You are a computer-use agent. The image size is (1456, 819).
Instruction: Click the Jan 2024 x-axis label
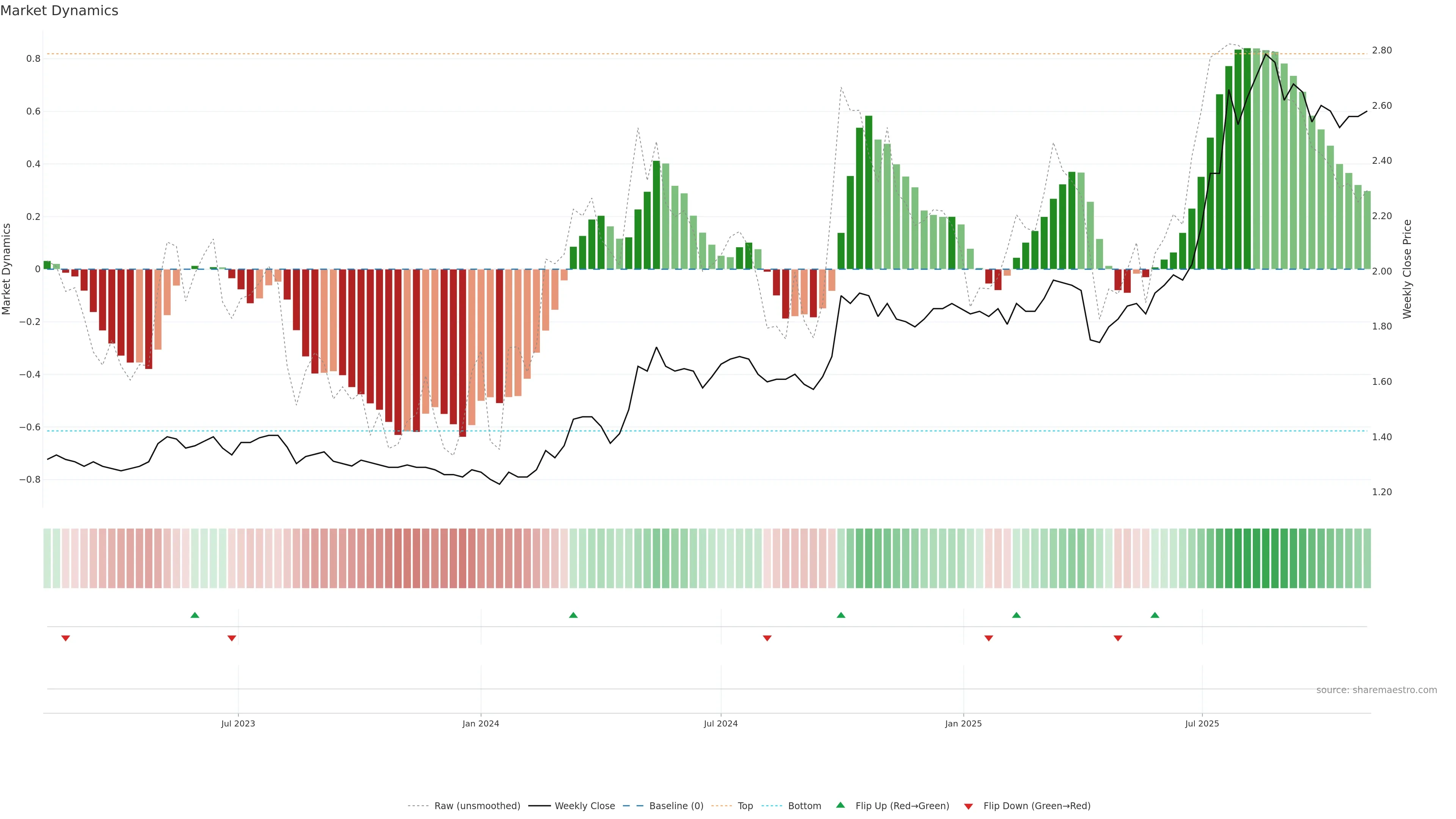pos(480,723)
